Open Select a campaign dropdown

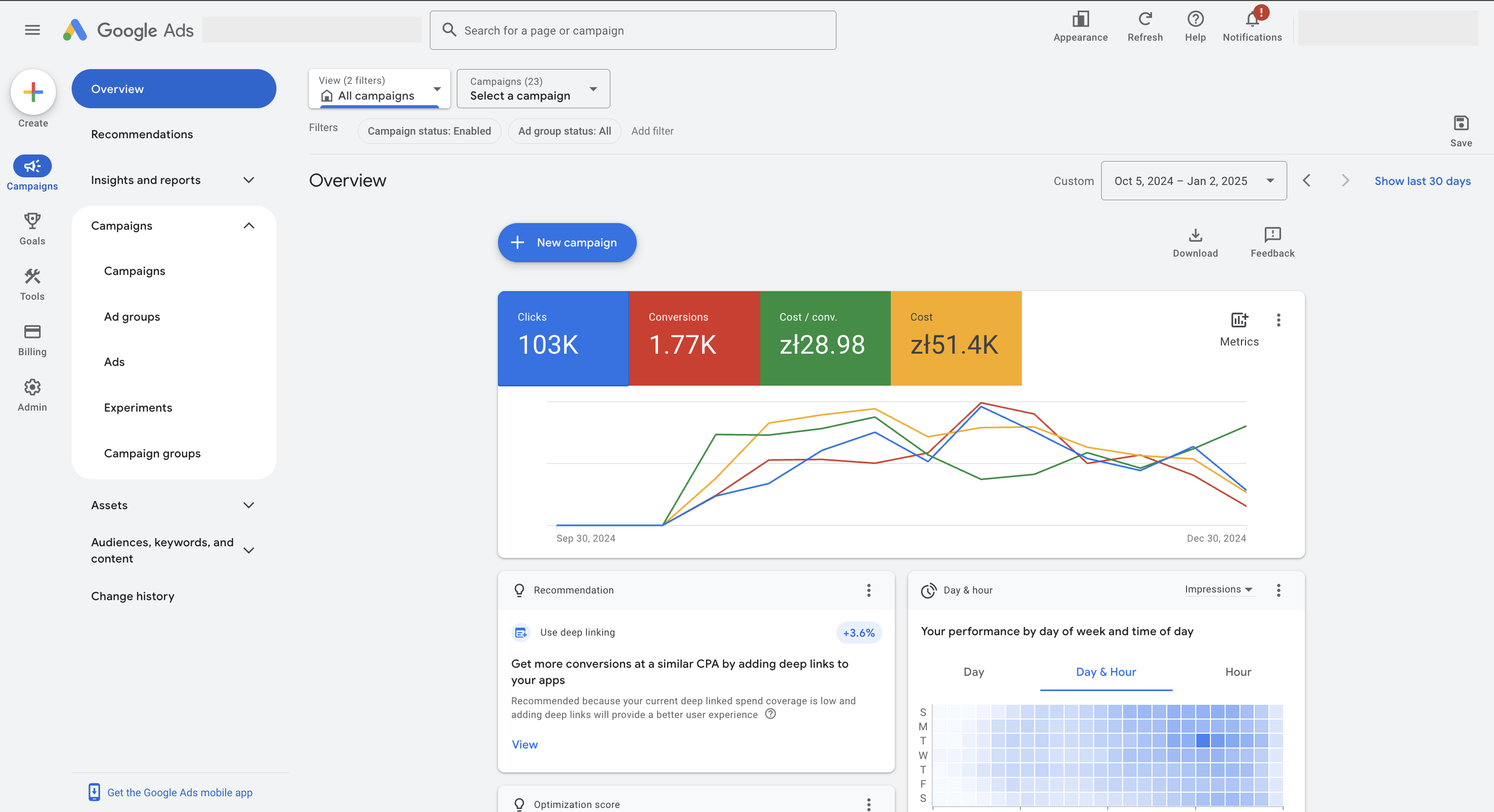(x=533, y=89)
